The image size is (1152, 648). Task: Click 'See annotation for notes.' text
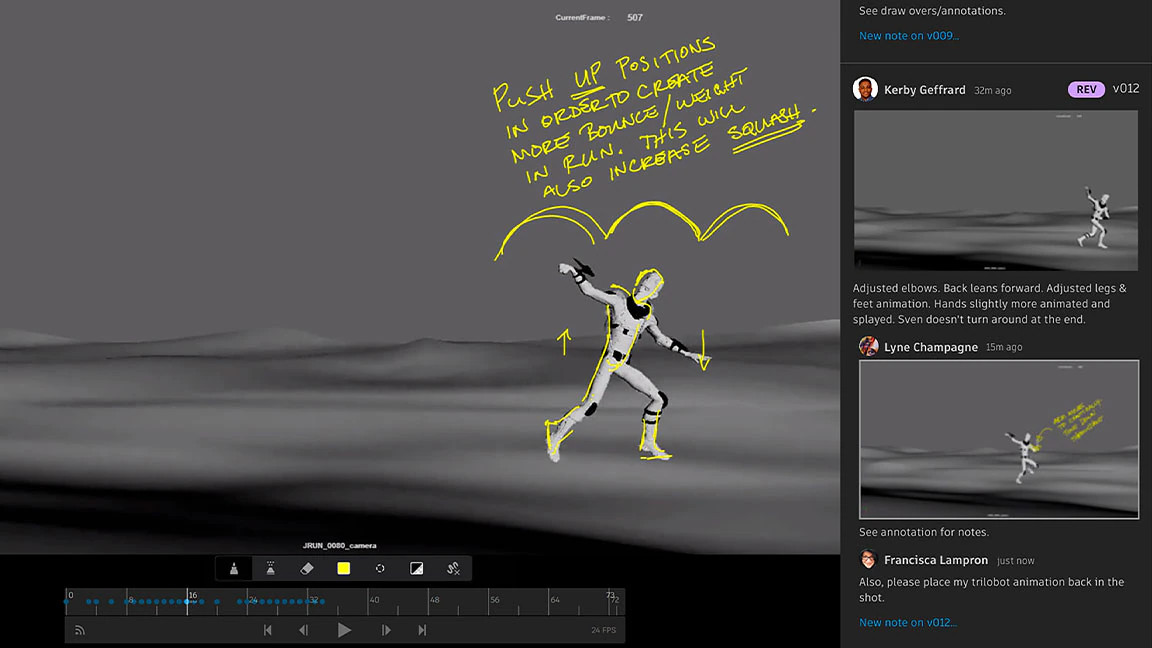click(924, 532)
